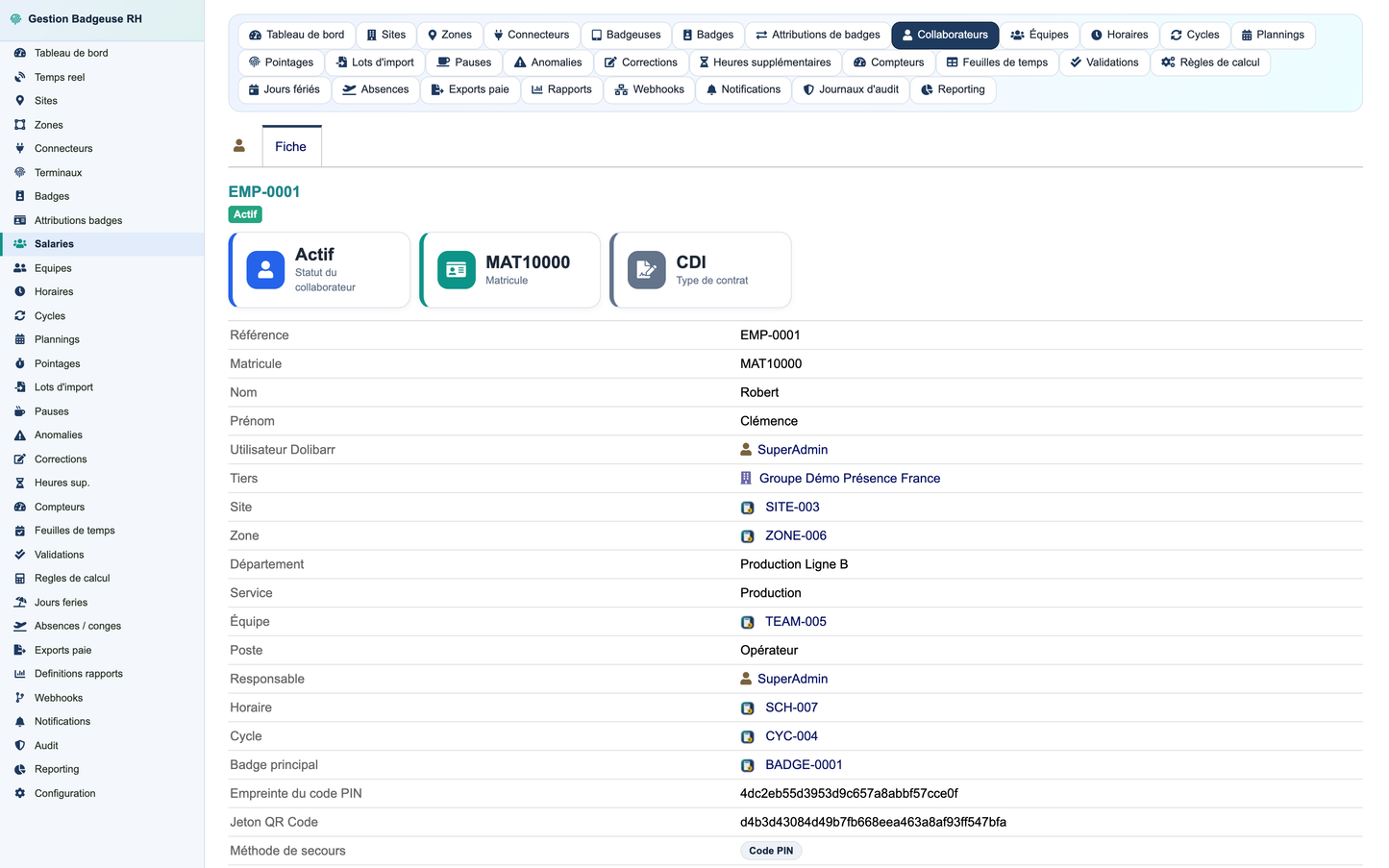
Task: Click the Absences / conges plane icon
Action: coord(19,626)
